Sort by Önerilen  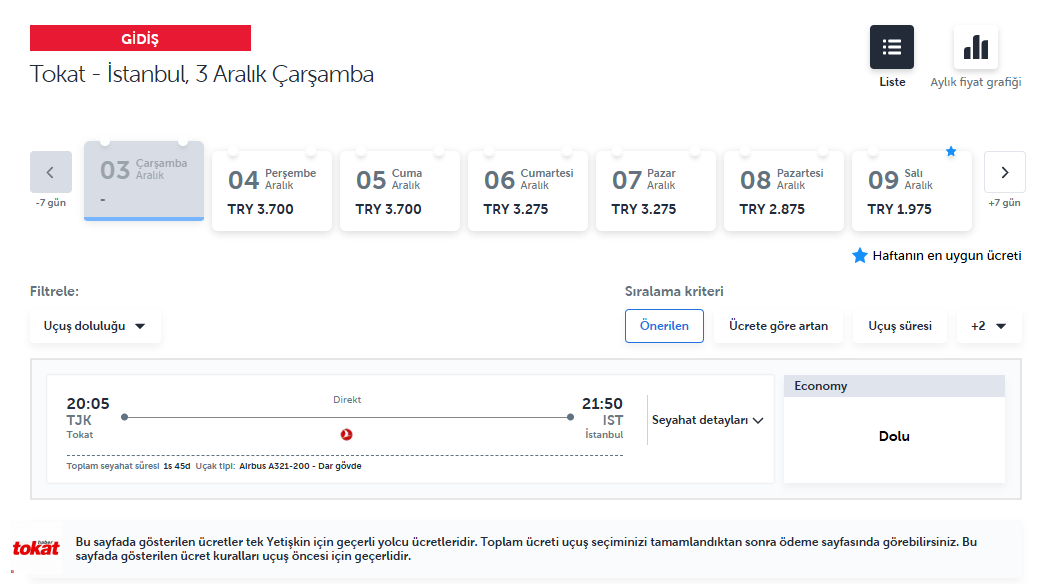coord(664,326)
